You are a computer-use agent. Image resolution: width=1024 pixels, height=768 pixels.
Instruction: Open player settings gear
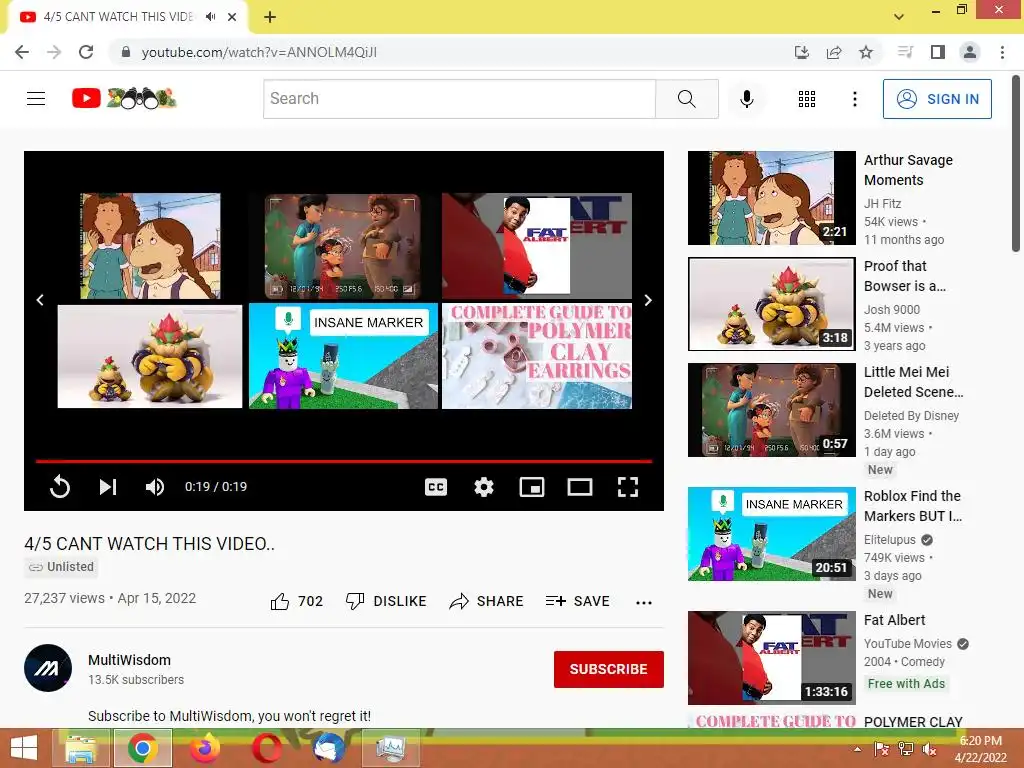(x=484, y=487)
